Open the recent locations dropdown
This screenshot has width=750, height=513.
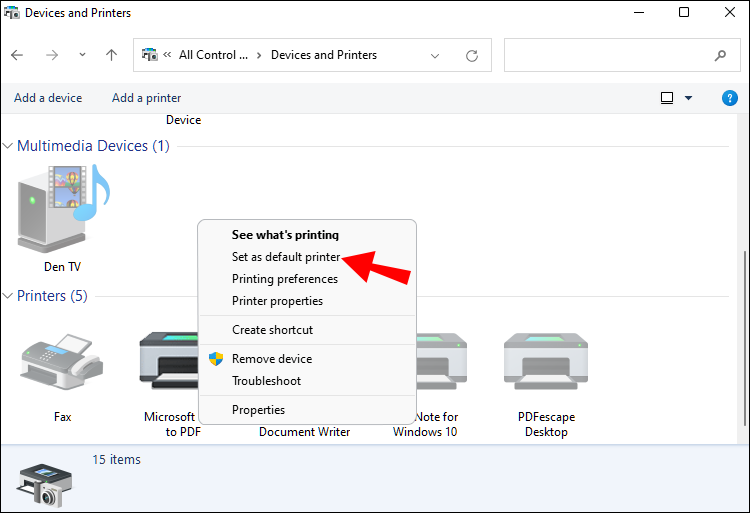tap(82, 56)
